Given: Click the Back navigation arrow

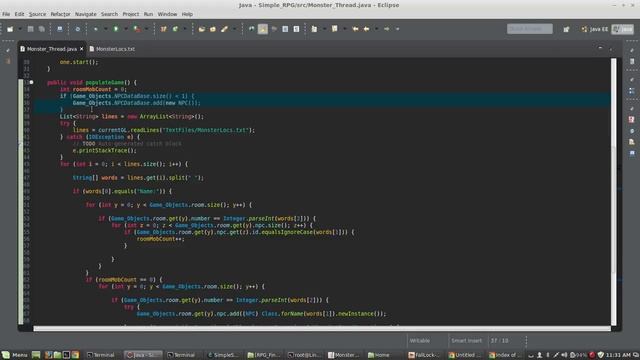Looking at the screenshot, I should (367, 29).
